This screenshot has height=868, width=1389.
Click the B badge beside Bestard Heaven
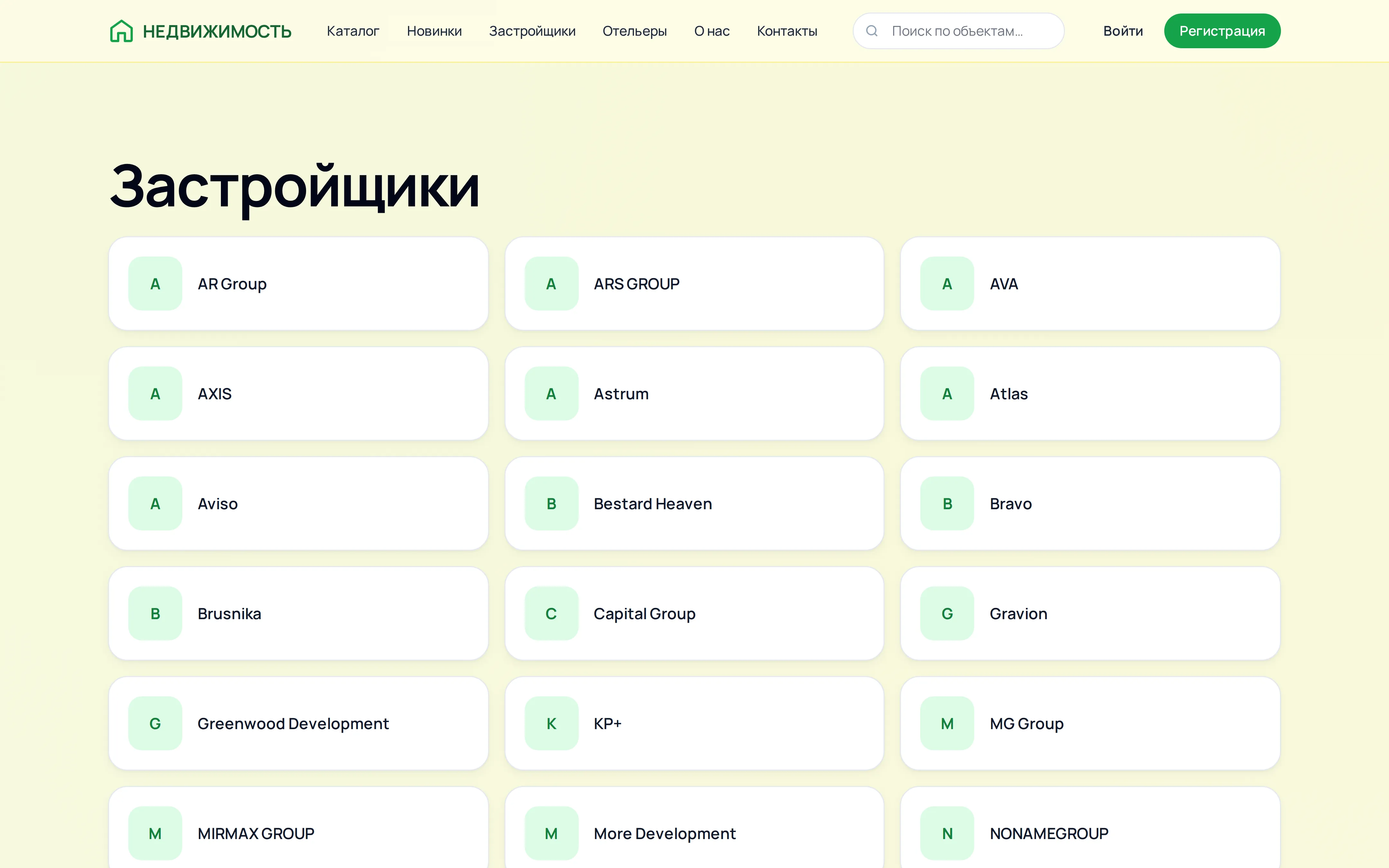[x=551, y=503]
